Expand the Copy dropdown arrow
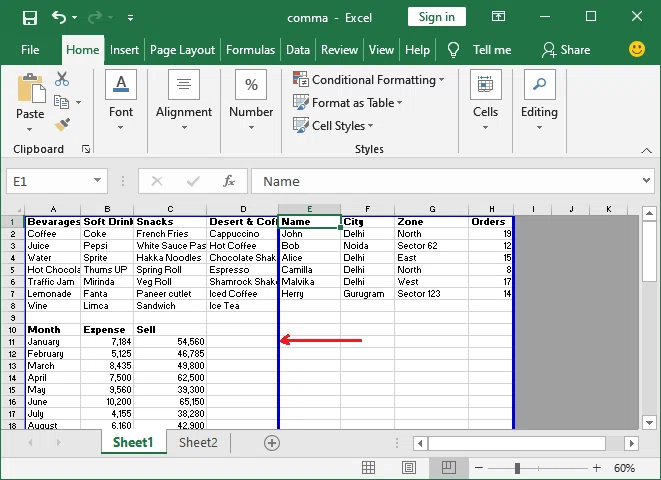Screen dimensions: 661x480 [x=79, y=102]
